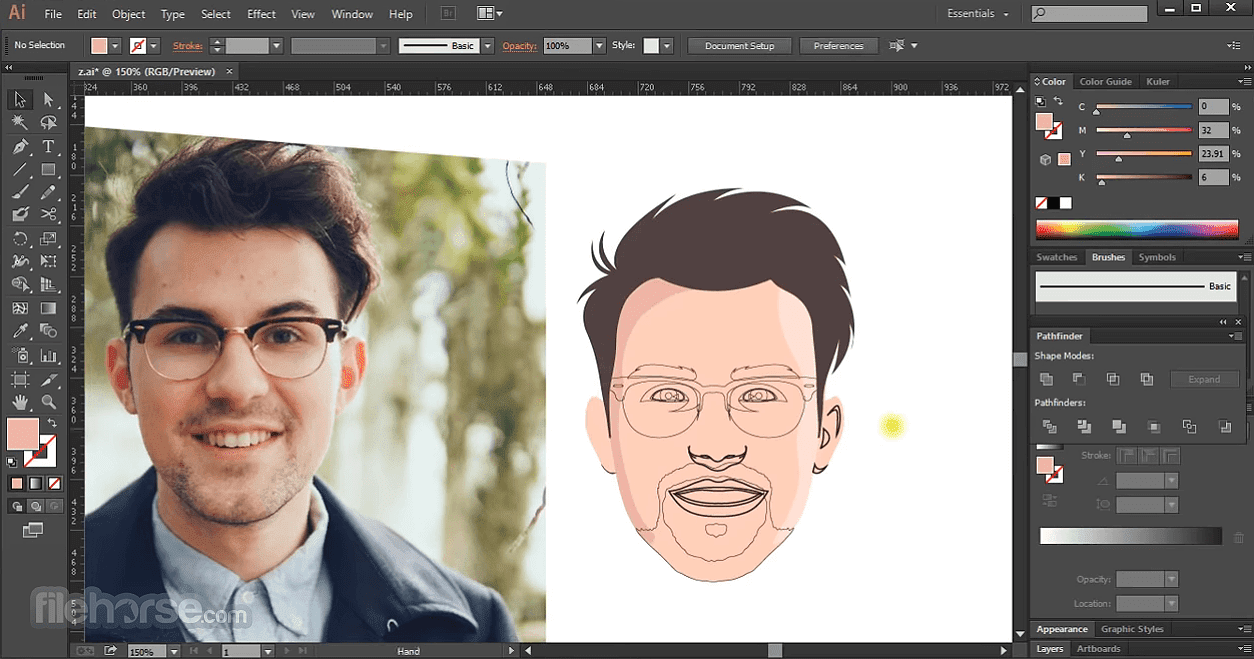Switch fill mode to Gradient in toolbar
Screen dimensions: 1254x659
(x=35, y=483)
